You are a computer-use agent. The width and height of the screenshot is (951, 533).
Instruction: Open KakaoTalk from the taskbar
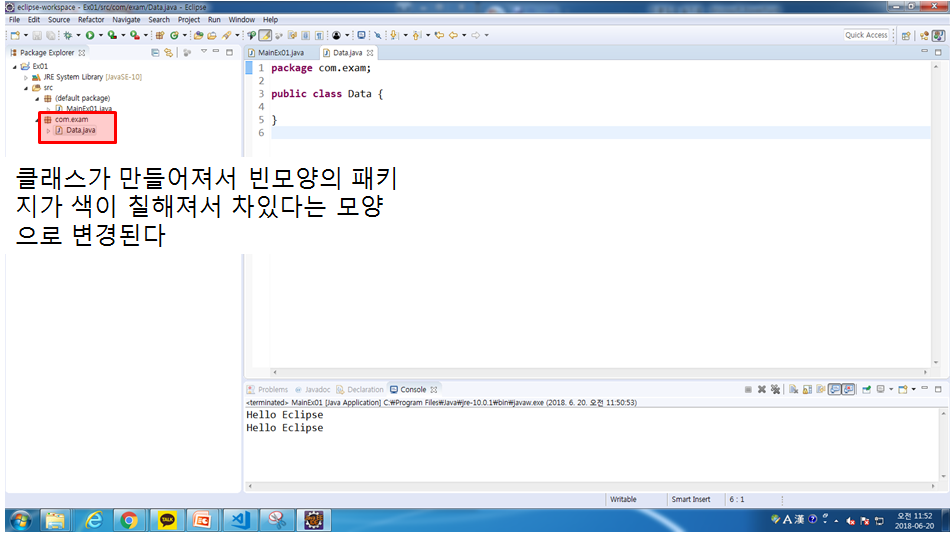pos(167,520)
